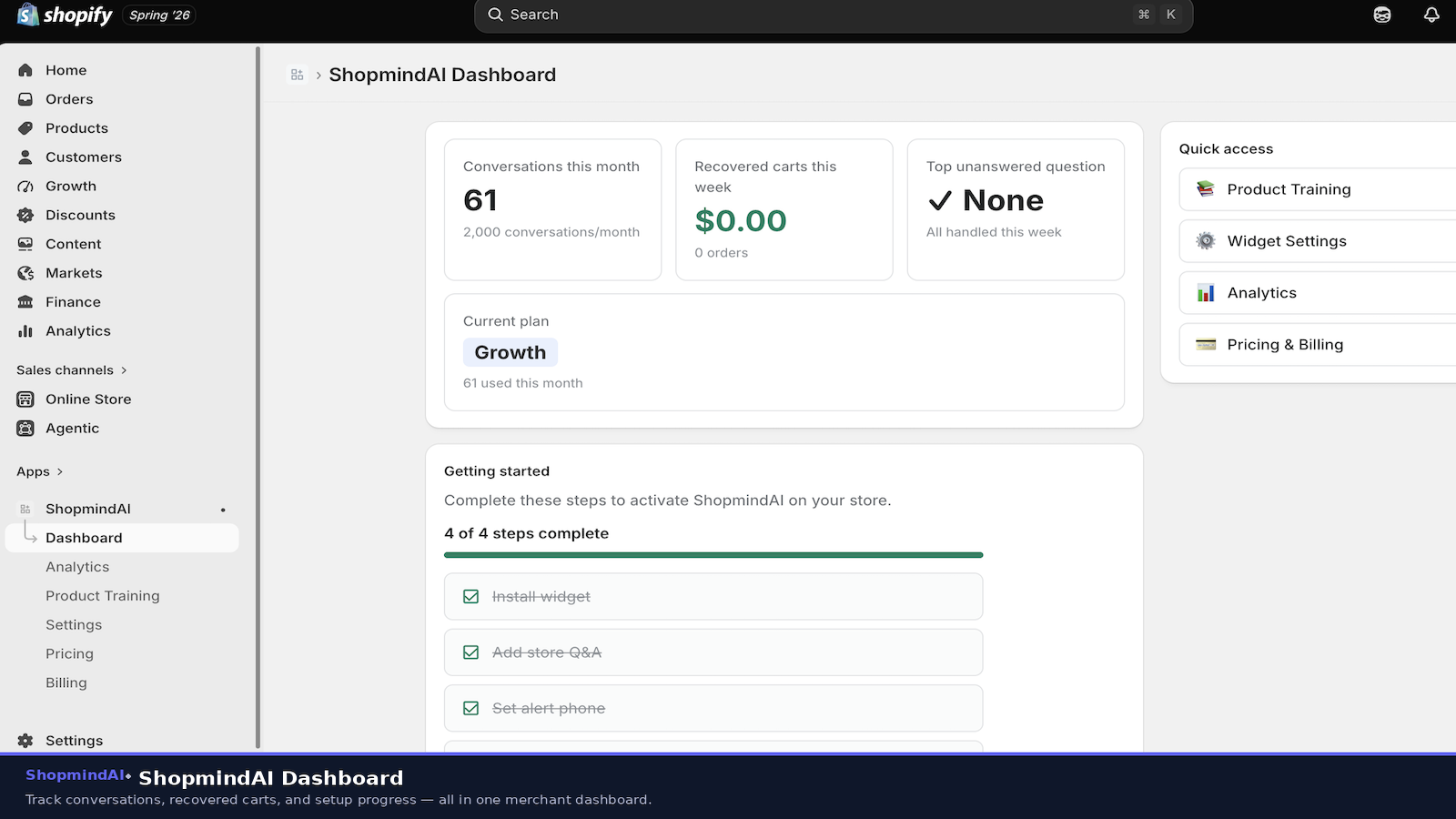Click the ShopmindAI app icon in sidebar

[25, 509]
